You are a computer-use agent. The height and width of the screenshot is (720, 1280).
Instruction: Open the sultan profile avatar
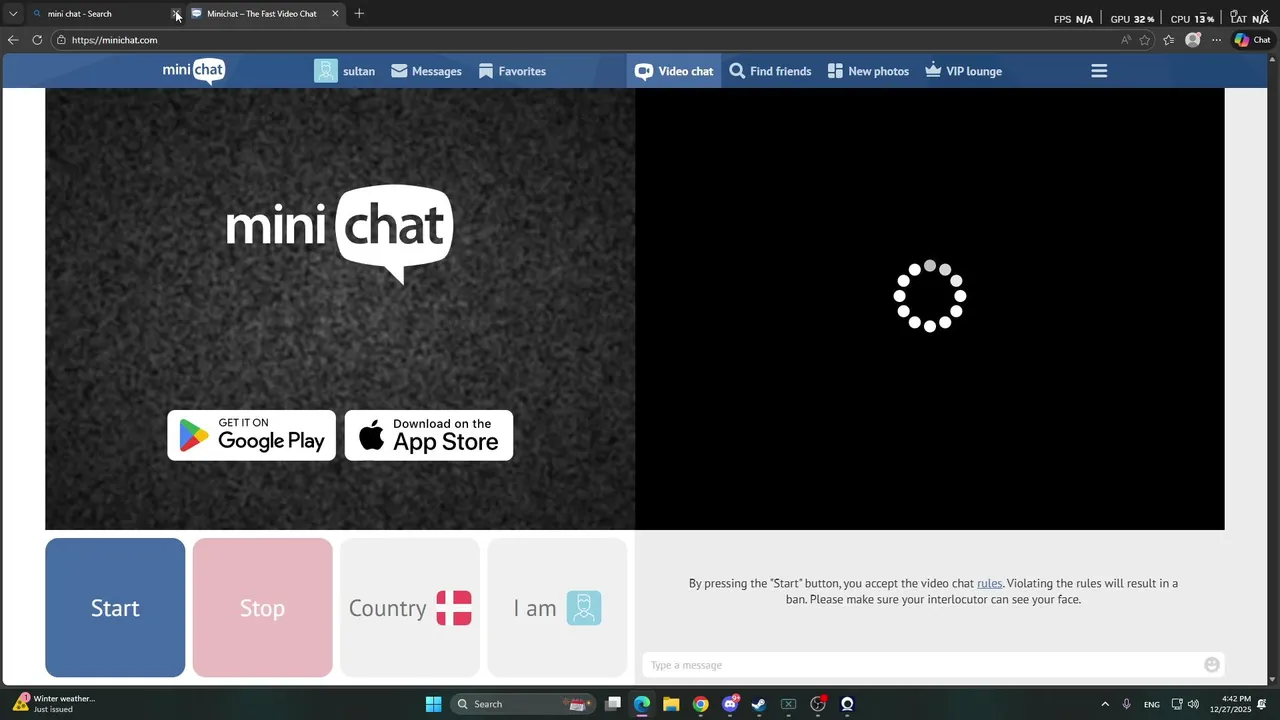click(326, 71)
